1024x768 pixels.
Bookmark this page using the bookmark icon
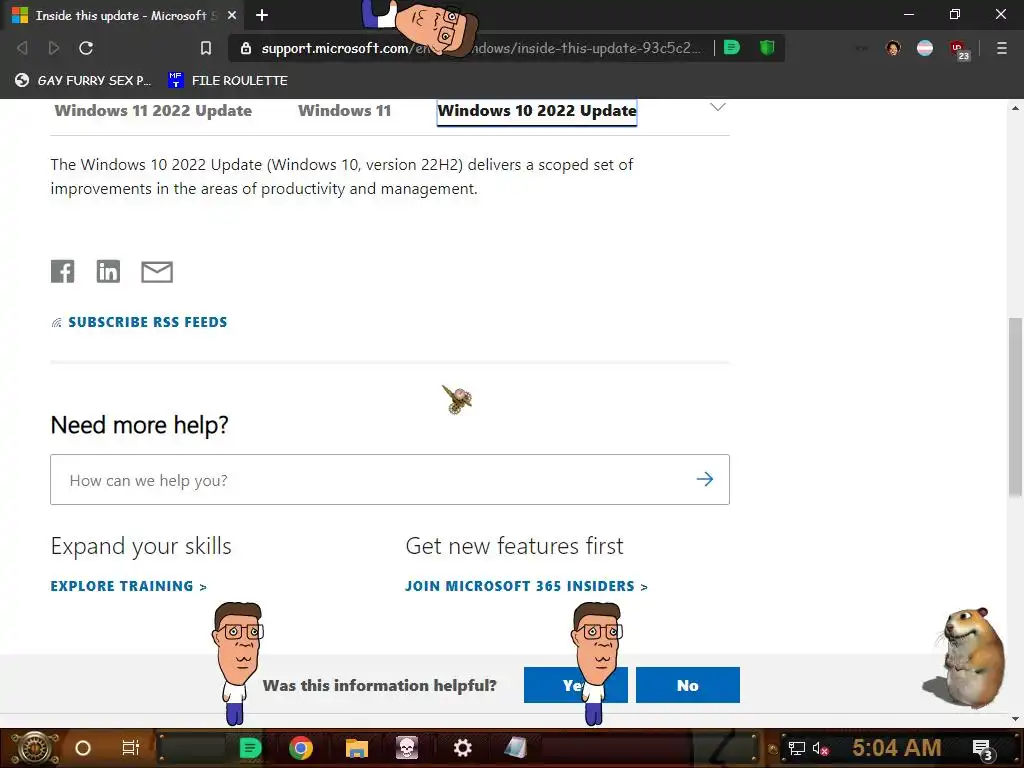click(x=206, y=48)
